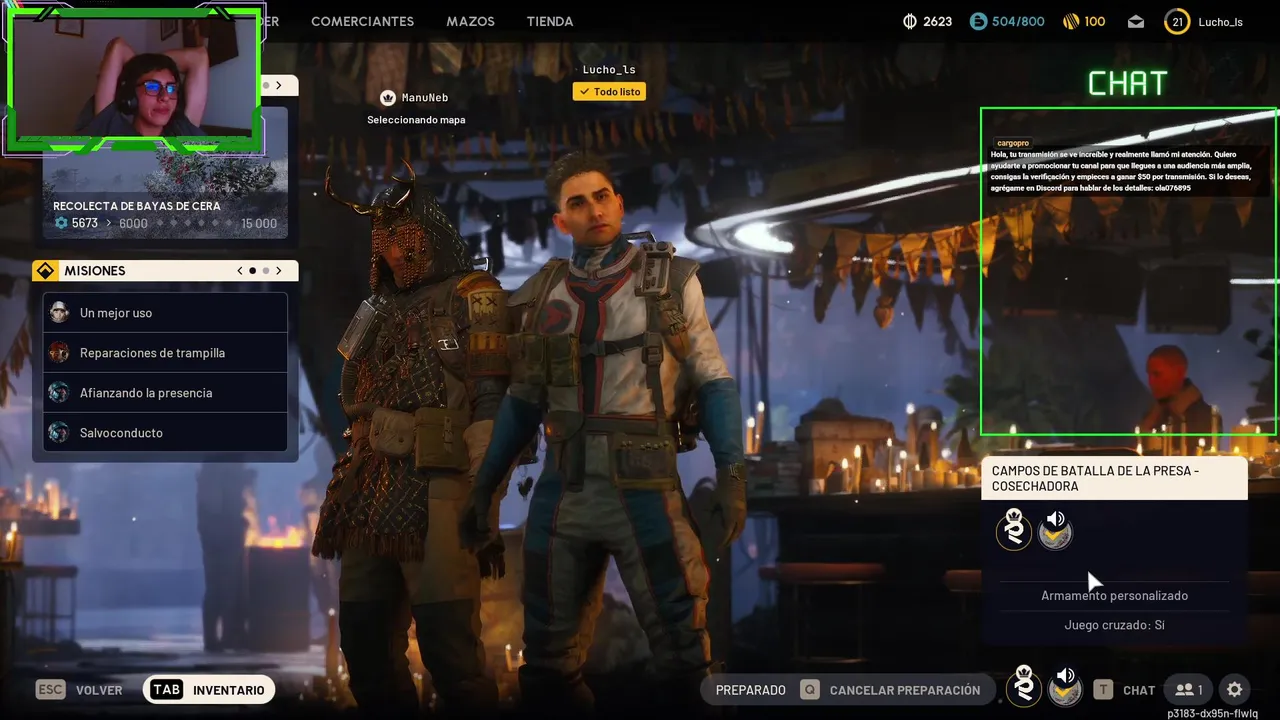Click speaker teammate badge in bottom bar

1065,687
